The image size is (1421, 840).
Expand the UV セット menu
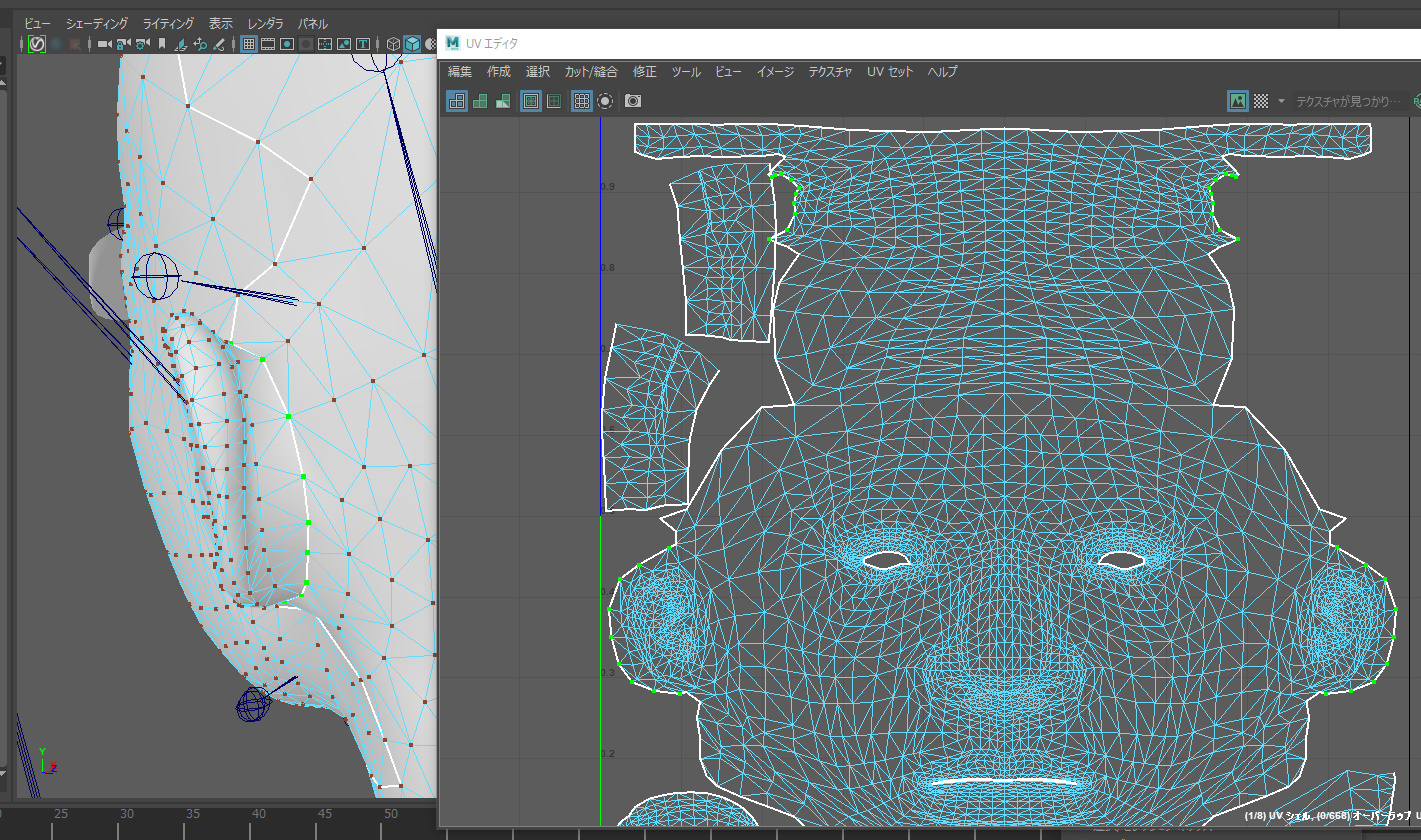(x=889, y=72)
